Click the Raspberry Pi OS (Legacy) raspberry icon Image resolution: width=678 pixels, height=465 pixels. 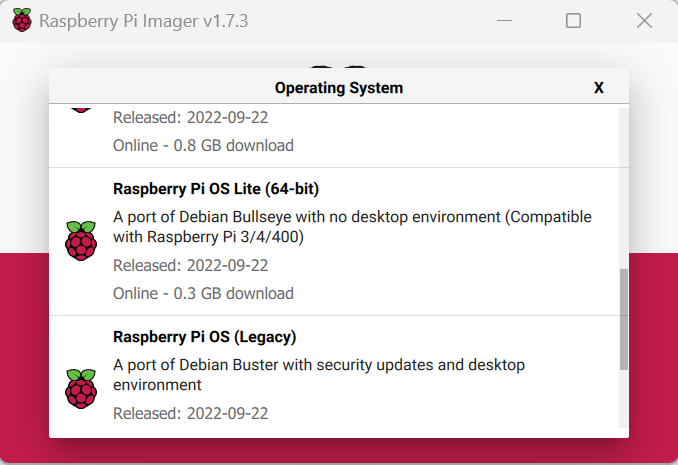click(x=81, y=388)
